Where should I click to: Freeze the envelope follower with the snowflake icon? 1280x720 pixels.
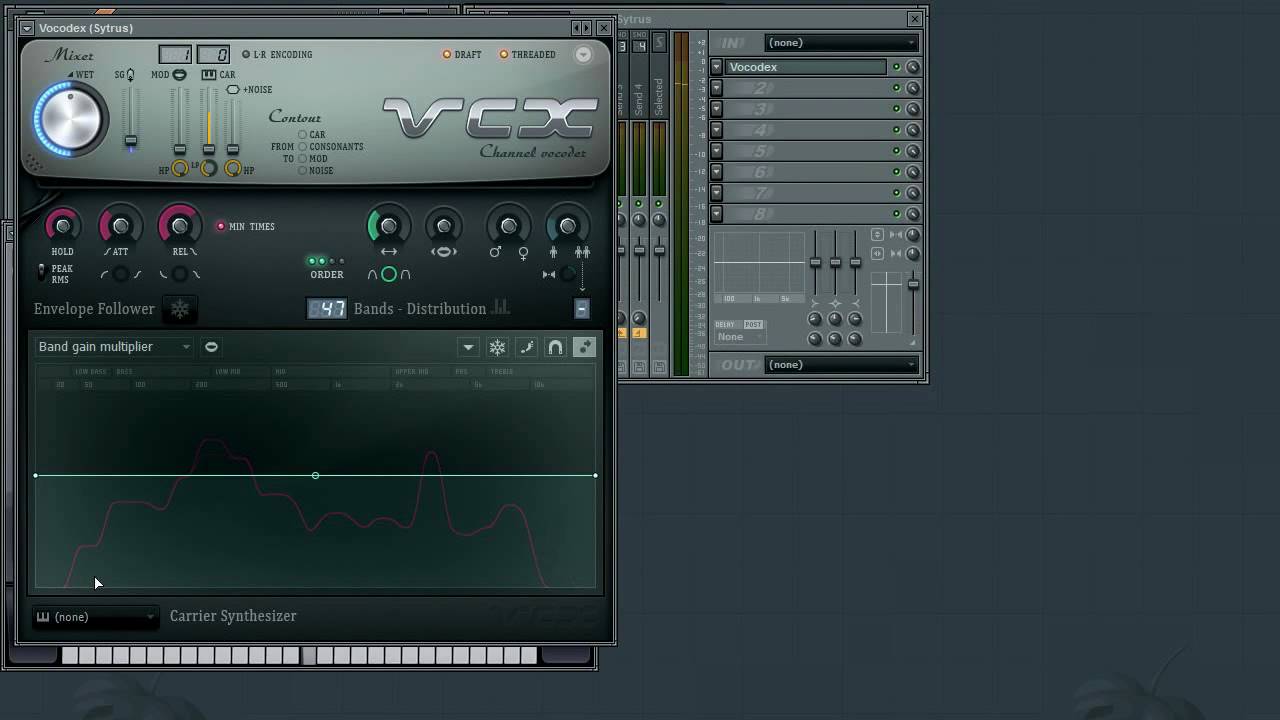click(x=180, y=309)
